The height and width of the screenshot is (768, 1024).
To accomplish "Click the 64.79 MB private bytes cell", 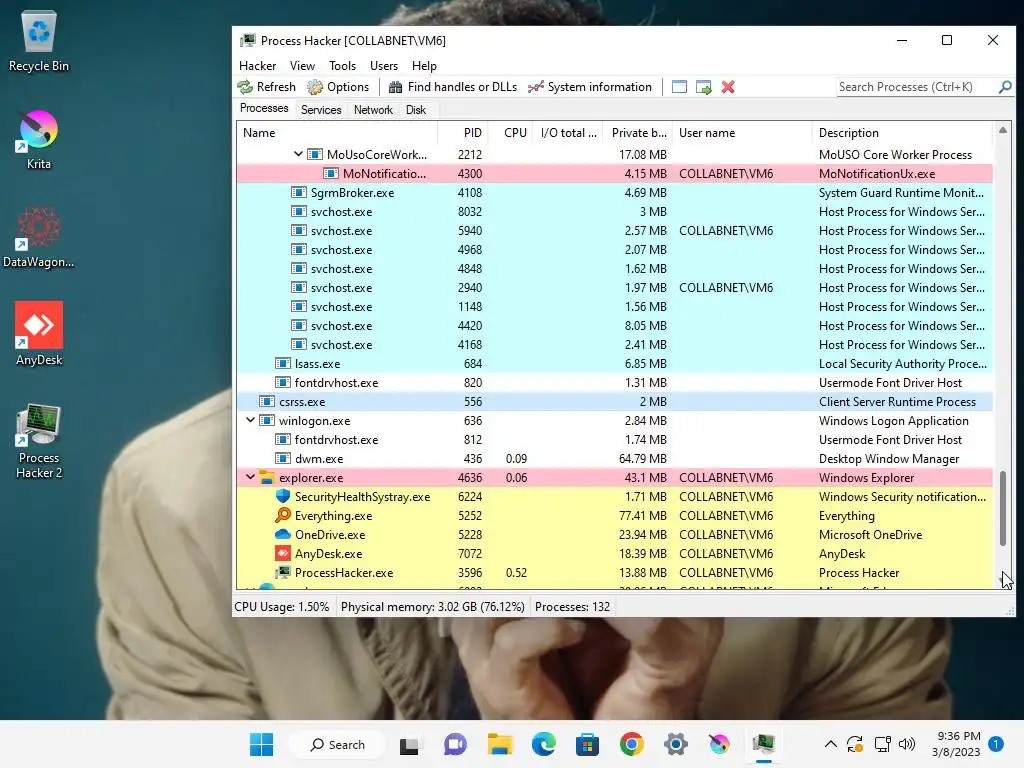I will (x=643, y=458).
